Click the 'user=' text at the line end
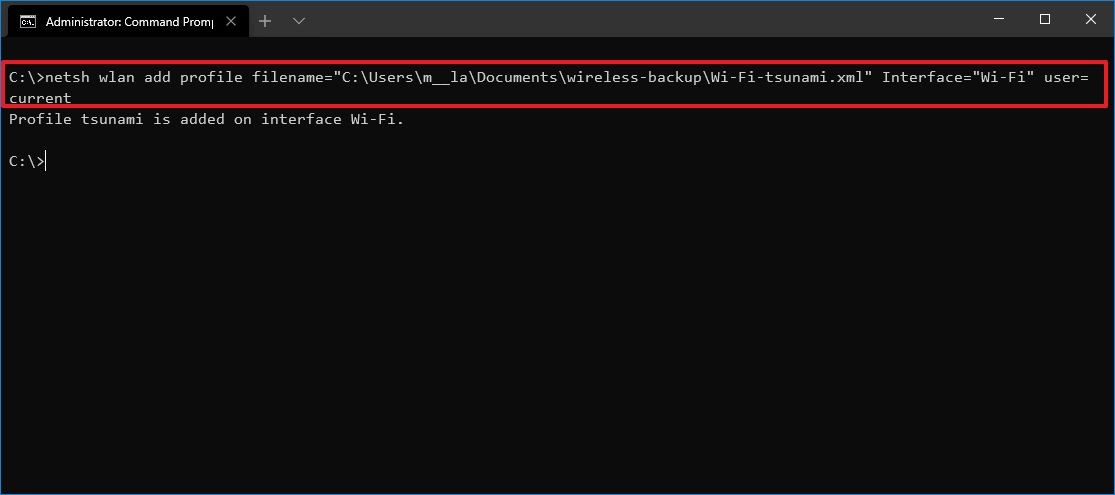Image resolution: width=1115 pixels, height=495 pixels. pos(1066,77)
